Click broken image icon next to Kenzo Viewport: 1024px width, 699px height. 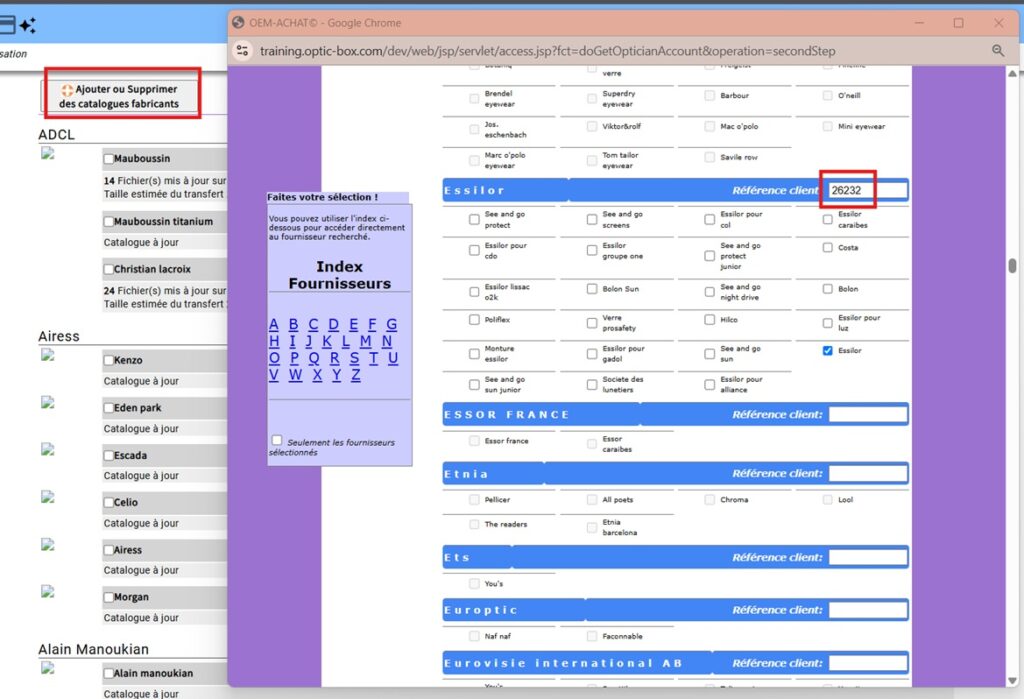pos(48,355)
